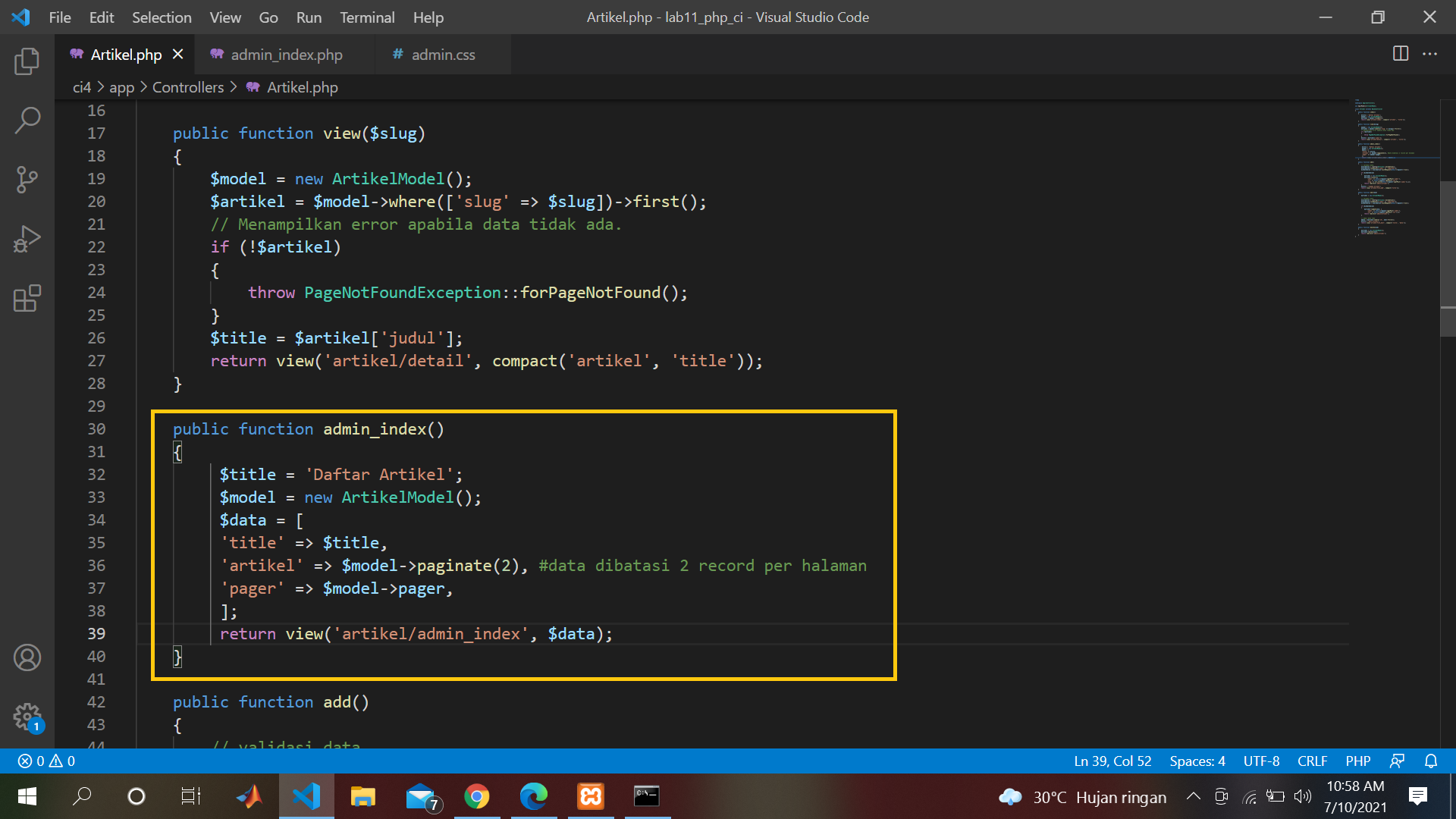Image resolution: width=1456 pixels, height=819 pixels.
Task: Change line ending by clicking CRLF
Action: pyautogui.click(x=1312, y=761)
